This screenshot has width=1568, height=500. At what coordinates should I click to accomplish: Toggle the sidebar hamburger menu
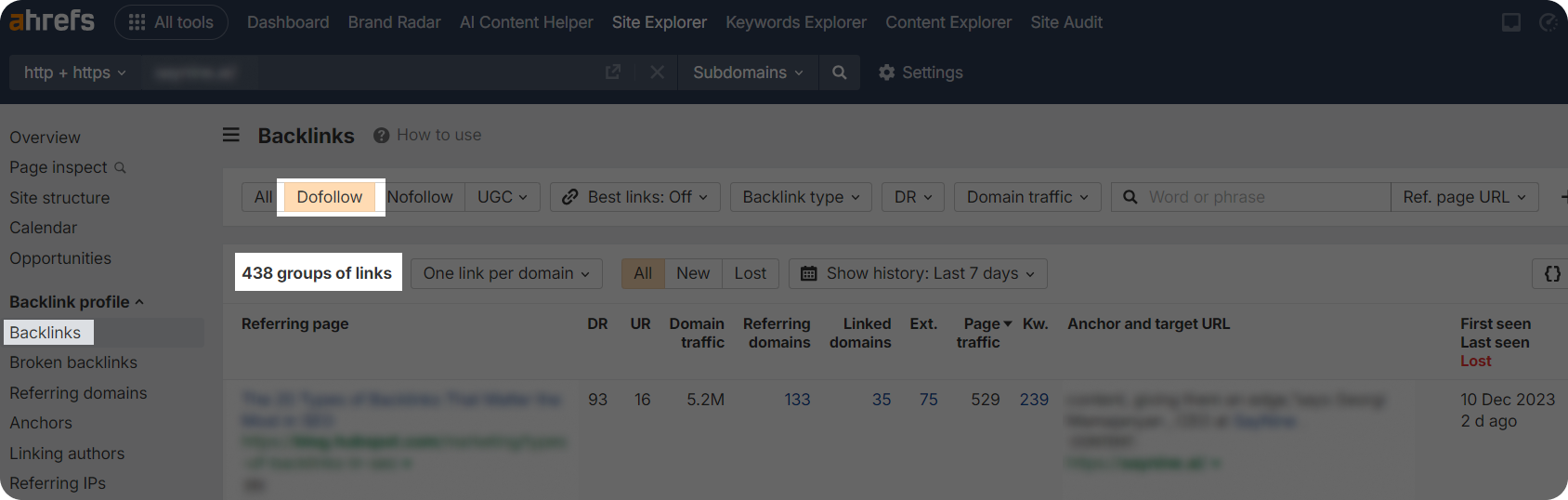[231, 136]
